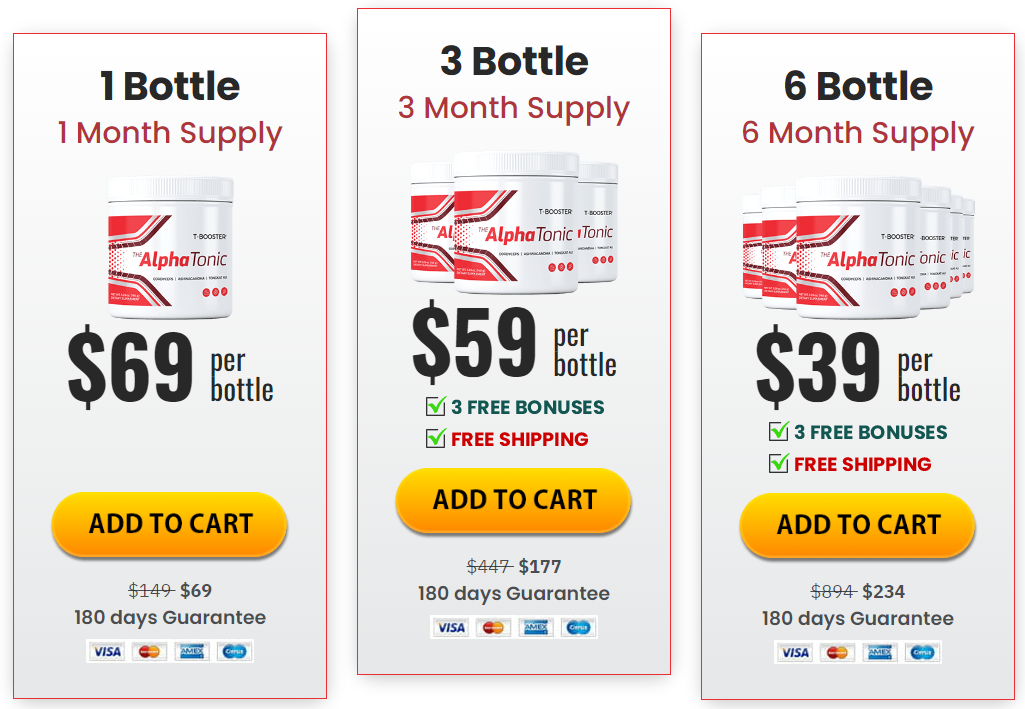Select the Amex payment icon in 3 Bottle column
Image resolution: width=1025 pixels, height=709 pixels.
pyautogui.click(x=536, y=627)
